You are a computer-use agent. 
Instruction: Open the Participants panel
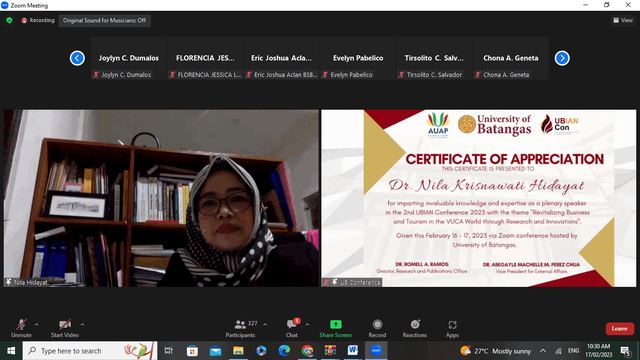tap(240, 328)
